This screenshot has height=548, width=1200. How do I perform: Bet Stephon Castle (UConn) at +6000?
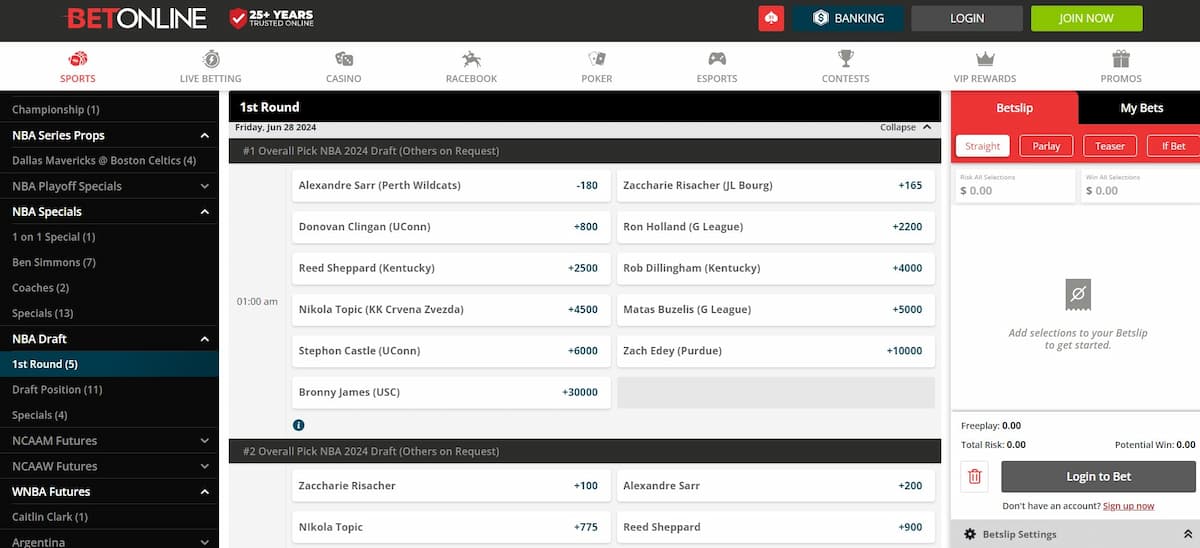tap(451, 351)
